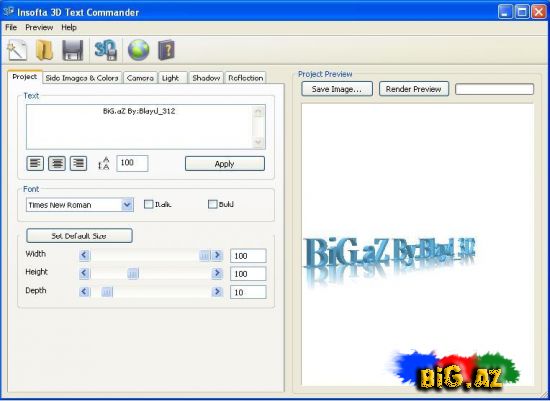Align text left
Screen dimensions: 550x401
[x=35, y=163]
